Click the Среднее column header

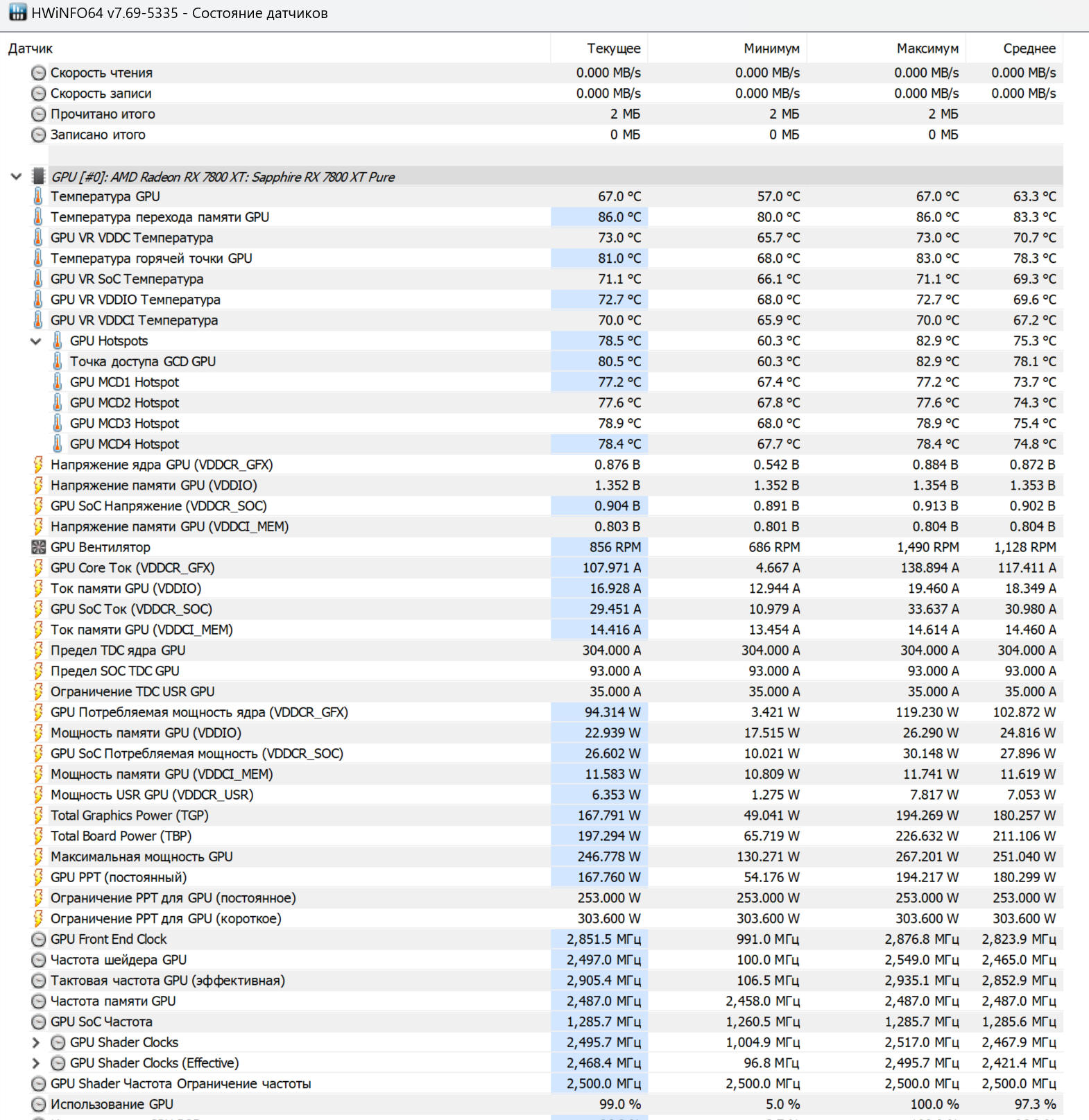1029,49
